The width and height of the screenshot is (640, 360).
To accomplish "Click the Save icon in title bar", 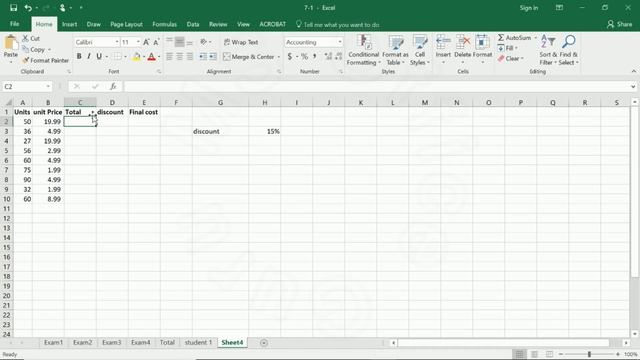I will [x=13, y=8].
